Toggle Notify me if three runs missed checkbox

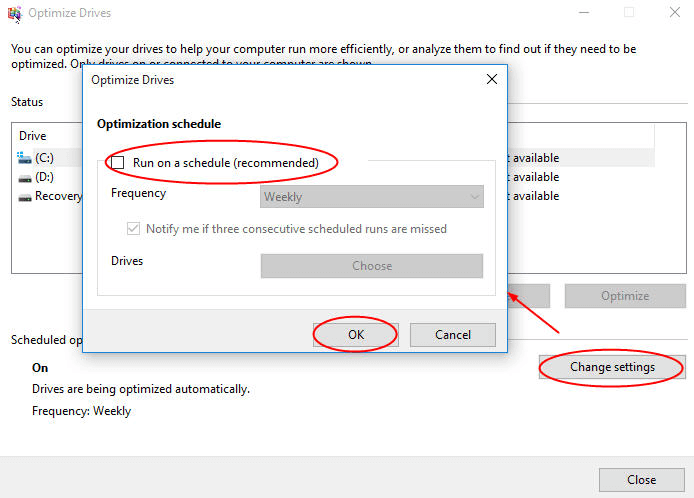coord(134,229)
